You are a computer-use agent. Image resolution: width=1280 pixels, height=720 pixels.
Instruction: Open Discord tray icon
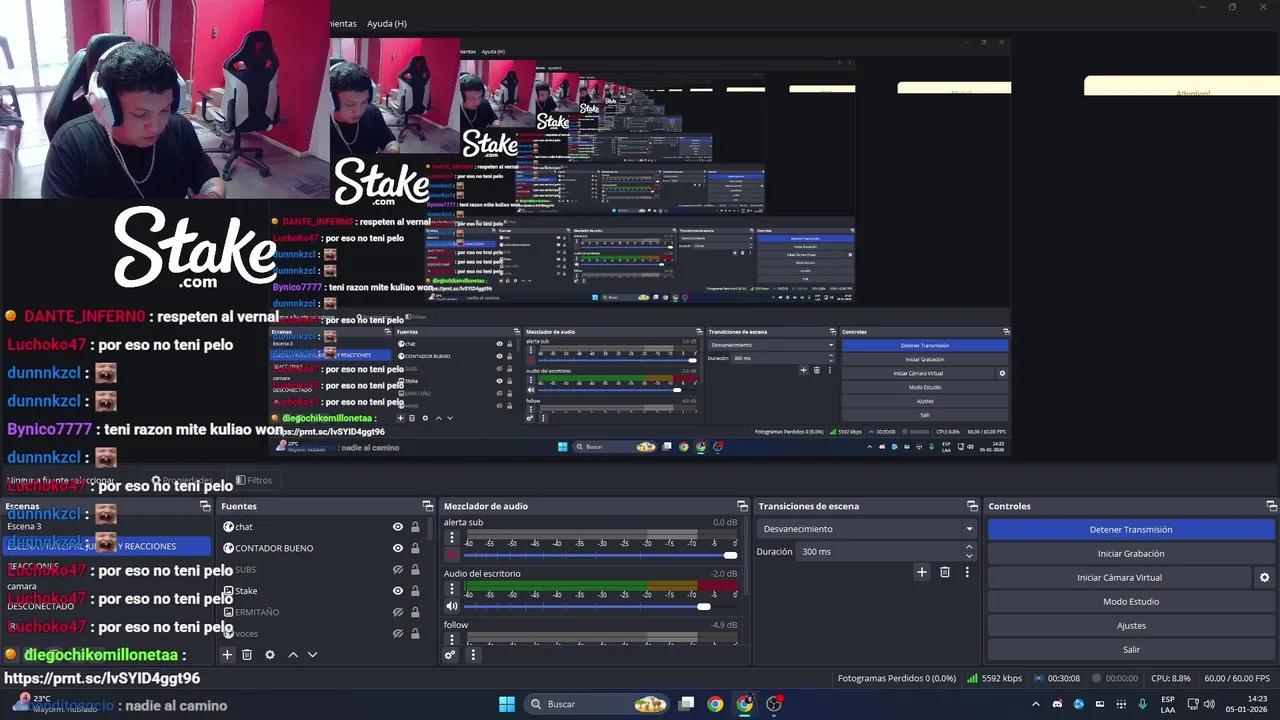(1057, 704)
